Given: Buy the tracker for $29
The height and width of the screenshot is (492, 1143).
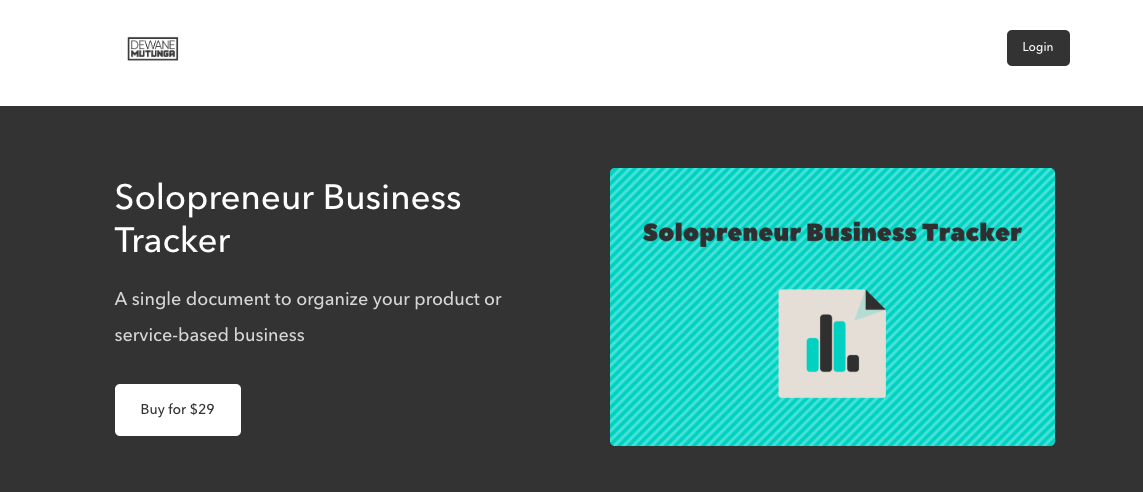Looking at the screenshot, I should click(178, 410).
